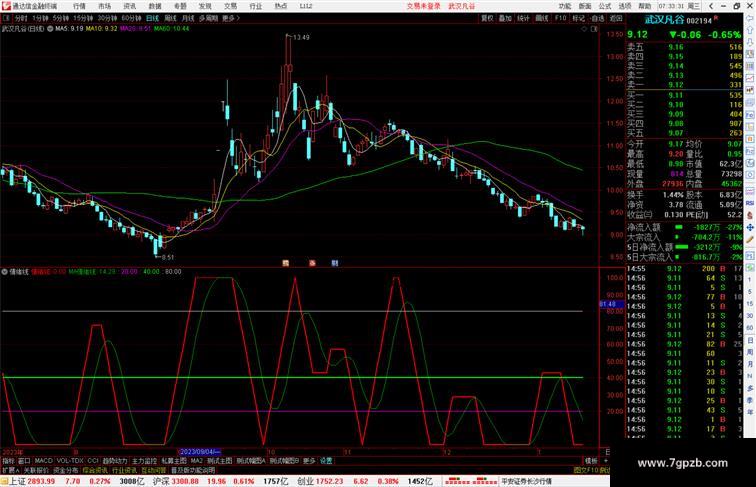The width and height of the screenshot is (756, 487).
Task: Open the 功能 menu at top right
Action: pos(565,6)
